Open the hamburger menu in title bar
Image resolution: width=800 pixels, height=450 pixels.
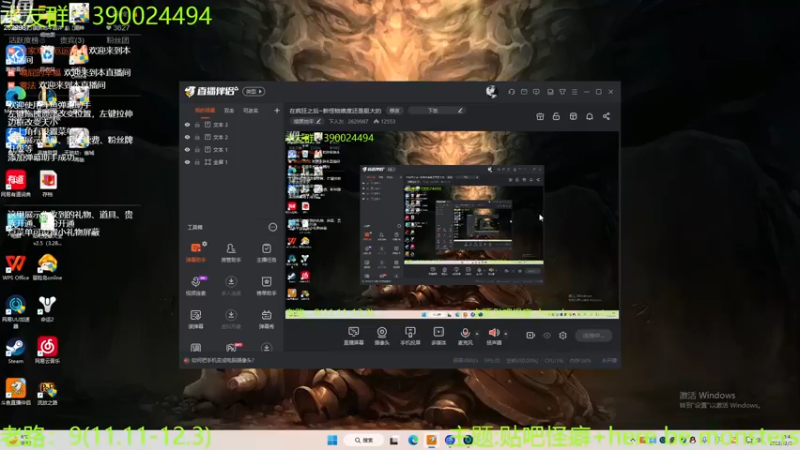[x=574, y=92]
